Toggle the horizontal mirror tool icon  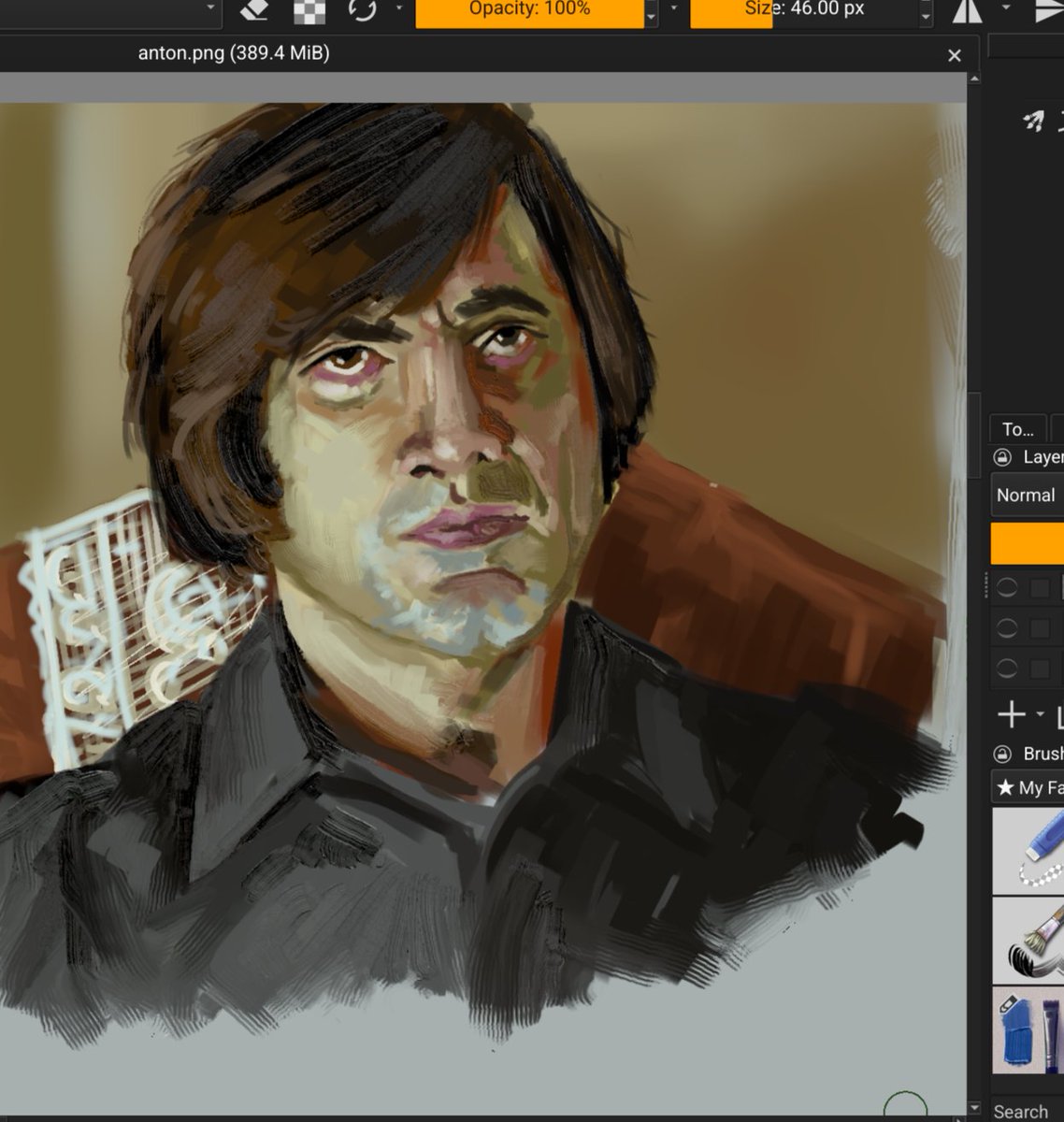[x=967, y=10]
